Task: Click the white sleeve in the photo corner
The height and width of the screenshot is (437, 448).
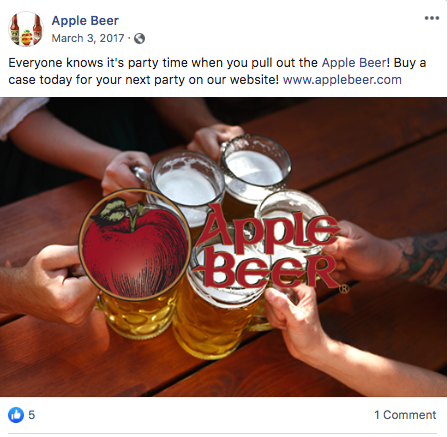Action: pos(20,117)
